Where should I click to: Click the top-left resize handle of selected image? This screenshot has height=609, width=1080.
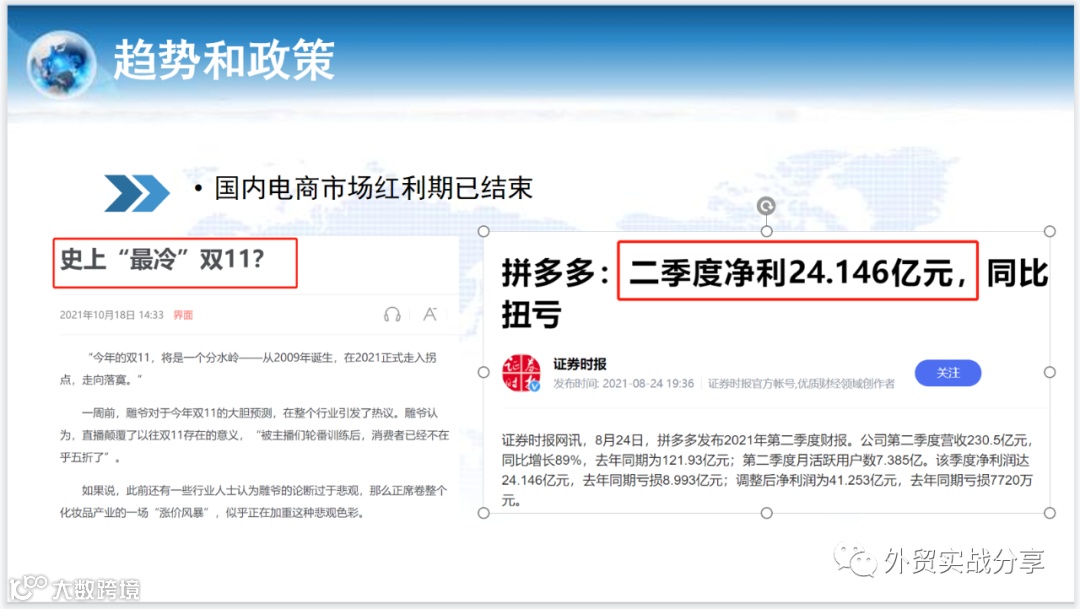point(484,231)
